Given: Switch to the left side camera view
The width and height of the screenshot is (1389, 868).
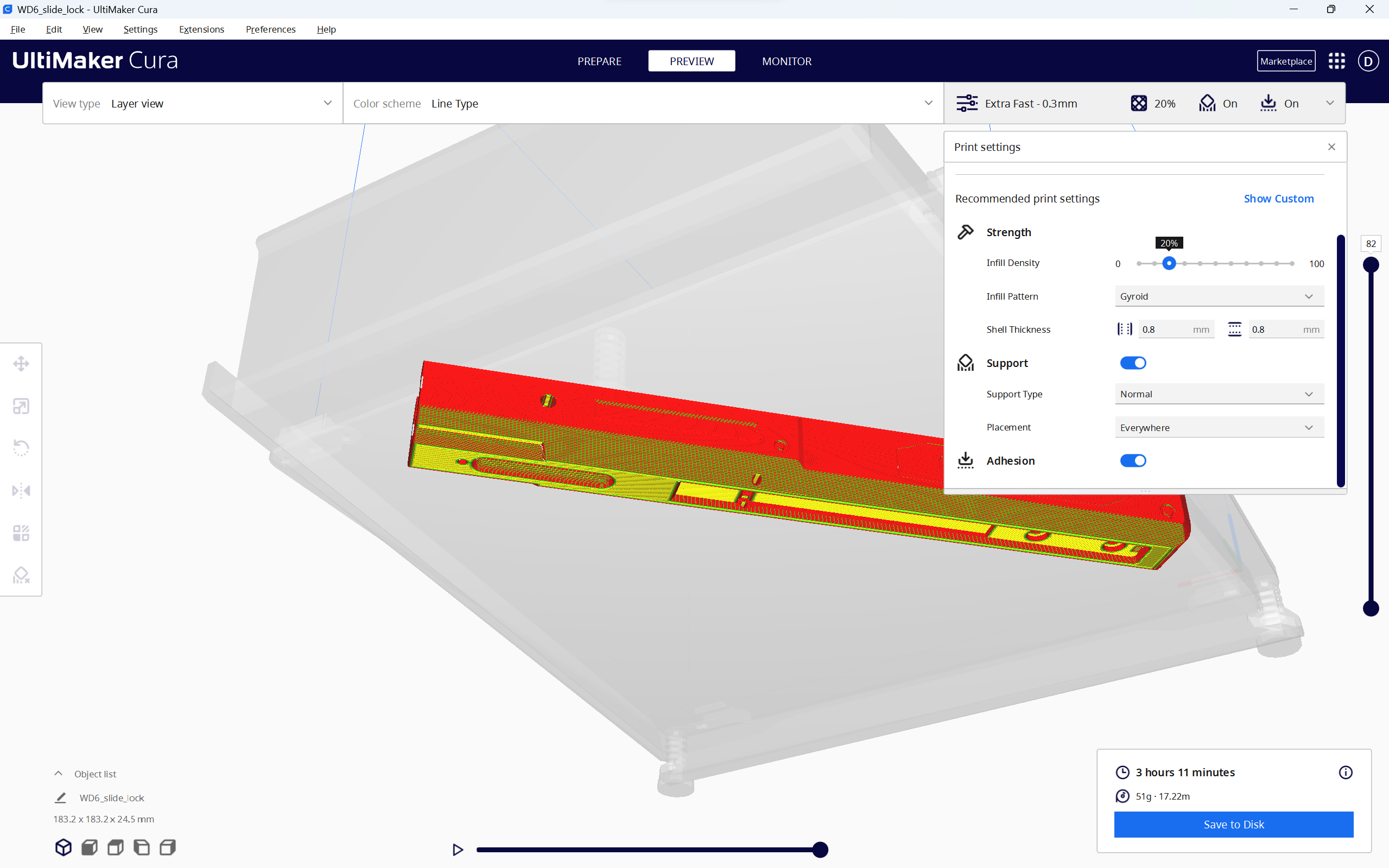Looking at the screenshot, I should (142, 847).
